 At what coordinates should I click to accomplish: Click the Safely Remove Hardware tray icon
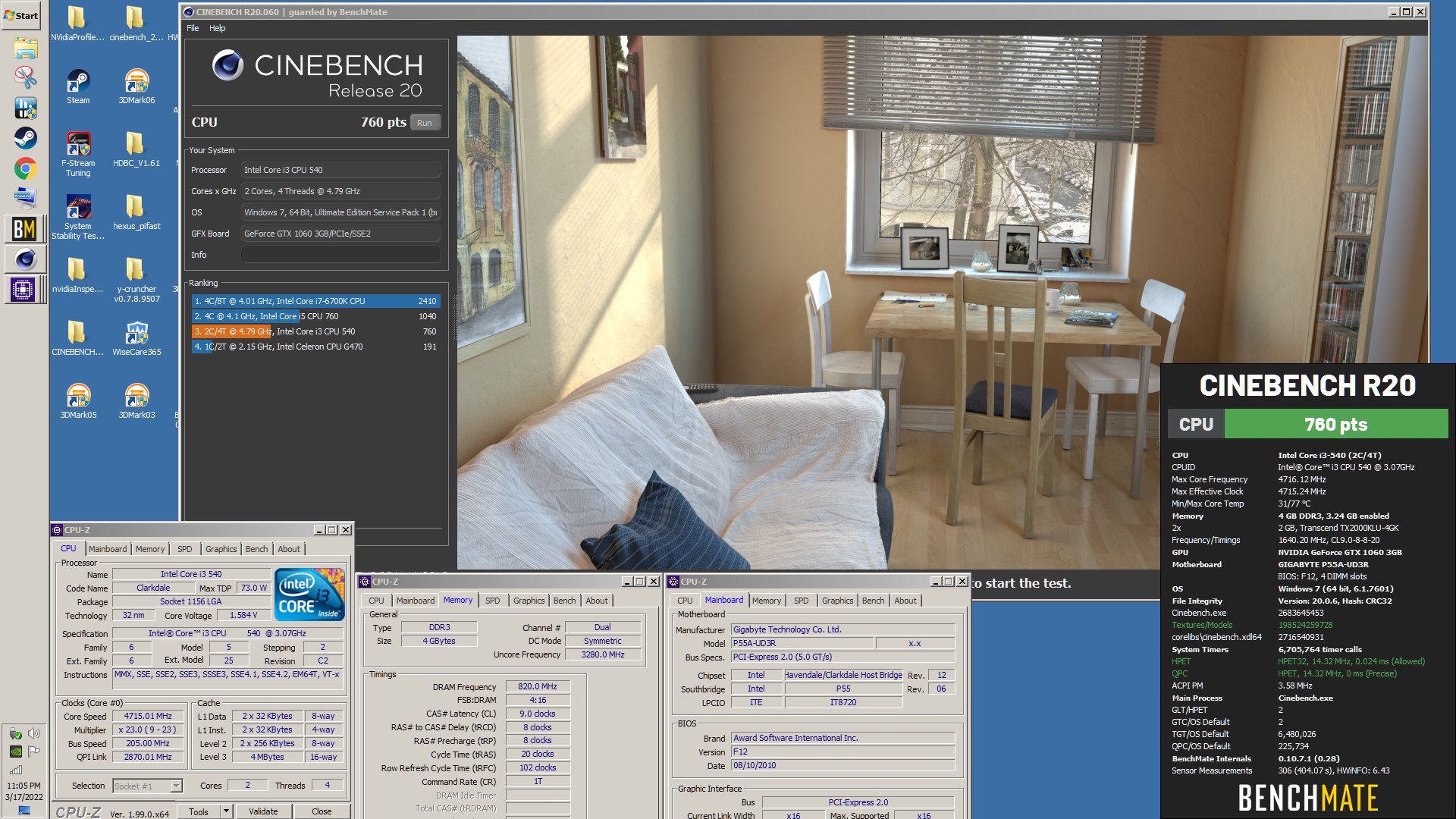click(15, 733)
